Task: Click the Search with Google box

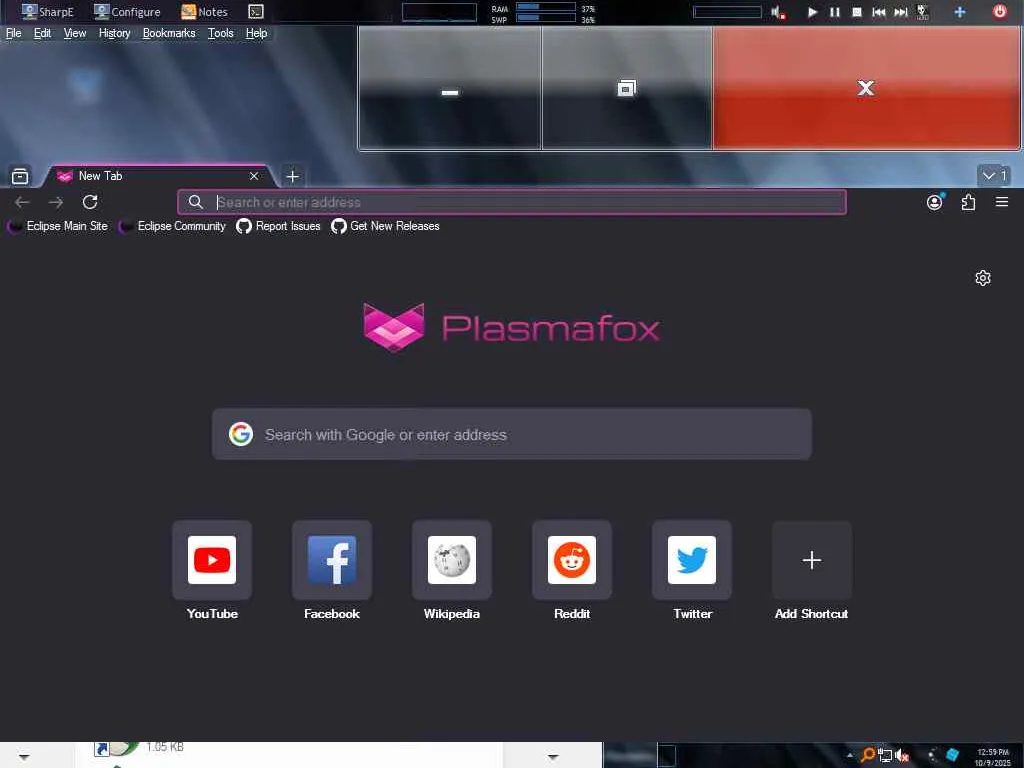Action: click(x=512, y=434)
